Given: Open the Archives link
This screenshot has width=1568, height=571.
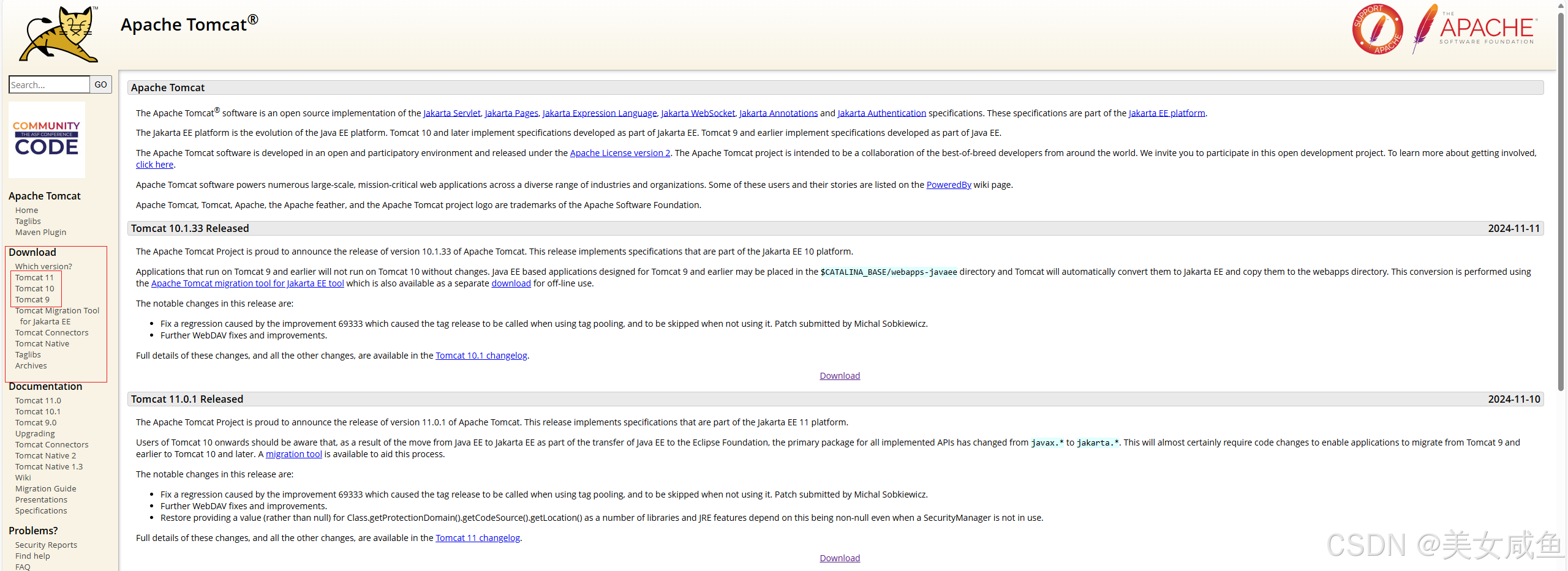Looking at the screenshot, I should coord(31,365).
